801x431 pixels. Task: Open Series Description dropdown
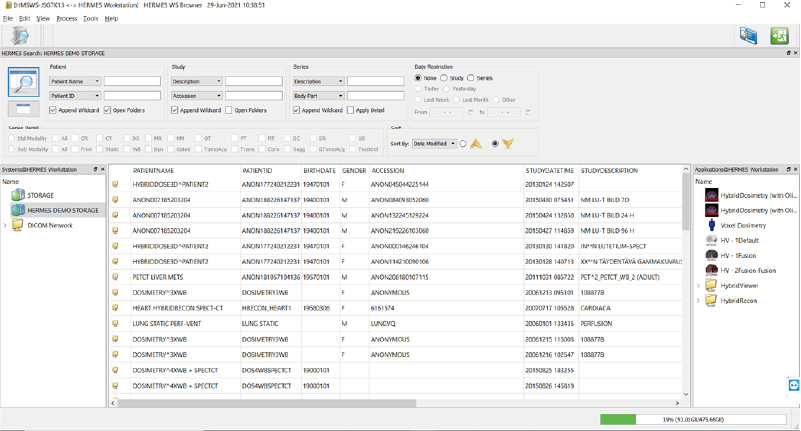[x=318, y=81]
